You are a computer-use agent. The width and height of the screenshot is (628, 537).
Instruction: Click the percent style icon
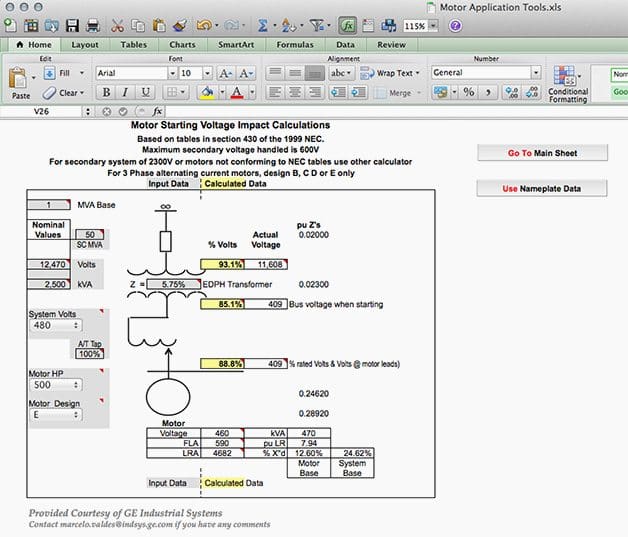[x=468, y=92]
